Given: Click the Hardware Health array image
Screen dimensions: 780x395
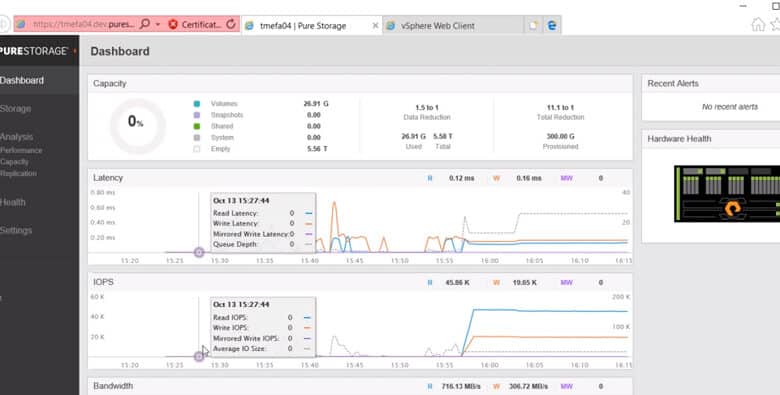Looking at the screenshot, I should tap(727, 194).
